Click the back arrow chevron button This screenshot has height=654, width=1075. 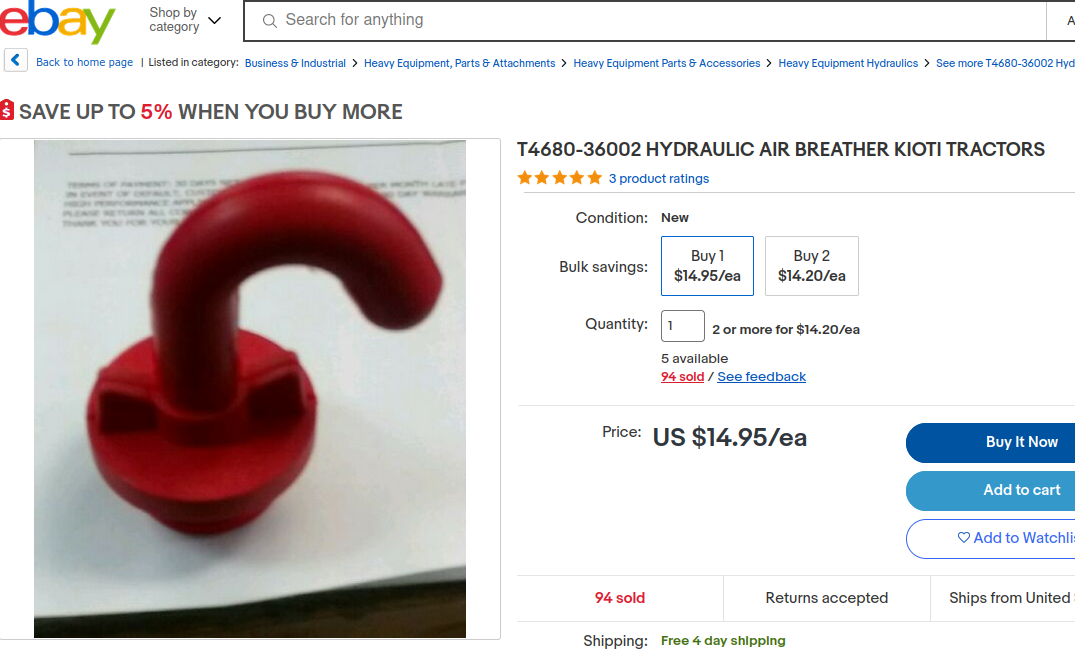16,60
